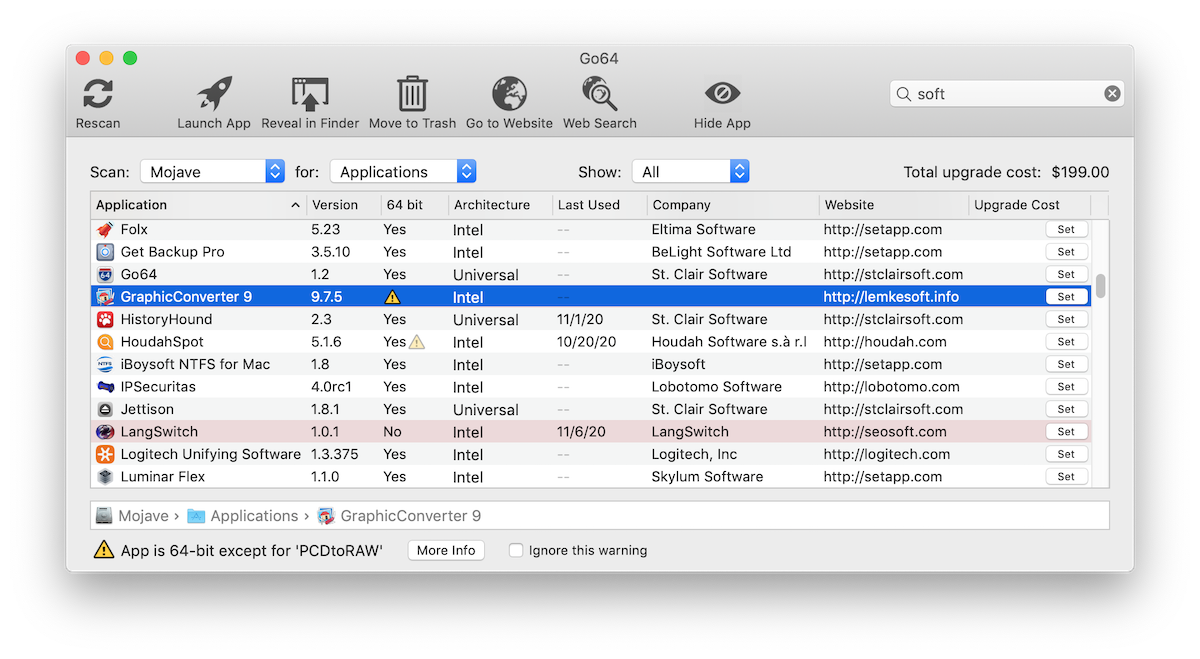Click the LangSwitch app icon

[x=105, y=432]
